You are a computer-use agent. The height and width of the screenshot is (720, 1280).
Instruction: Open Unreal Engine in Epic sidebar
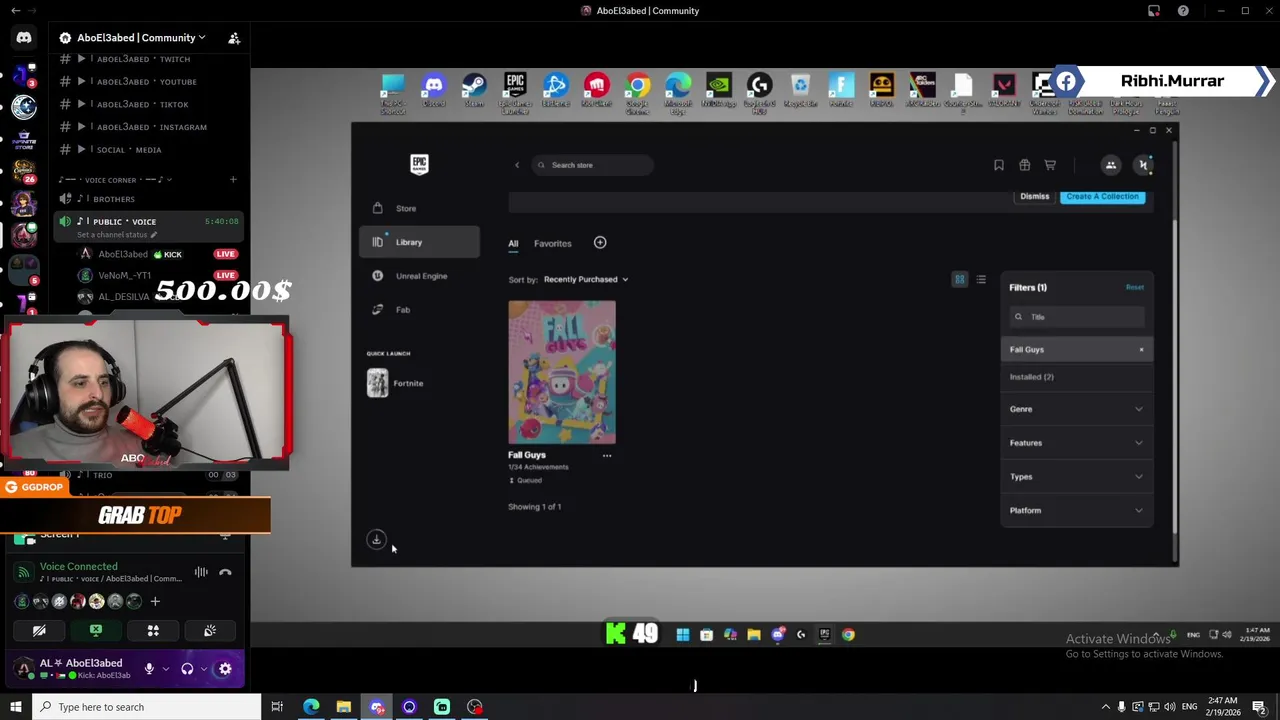pos(419,276)
